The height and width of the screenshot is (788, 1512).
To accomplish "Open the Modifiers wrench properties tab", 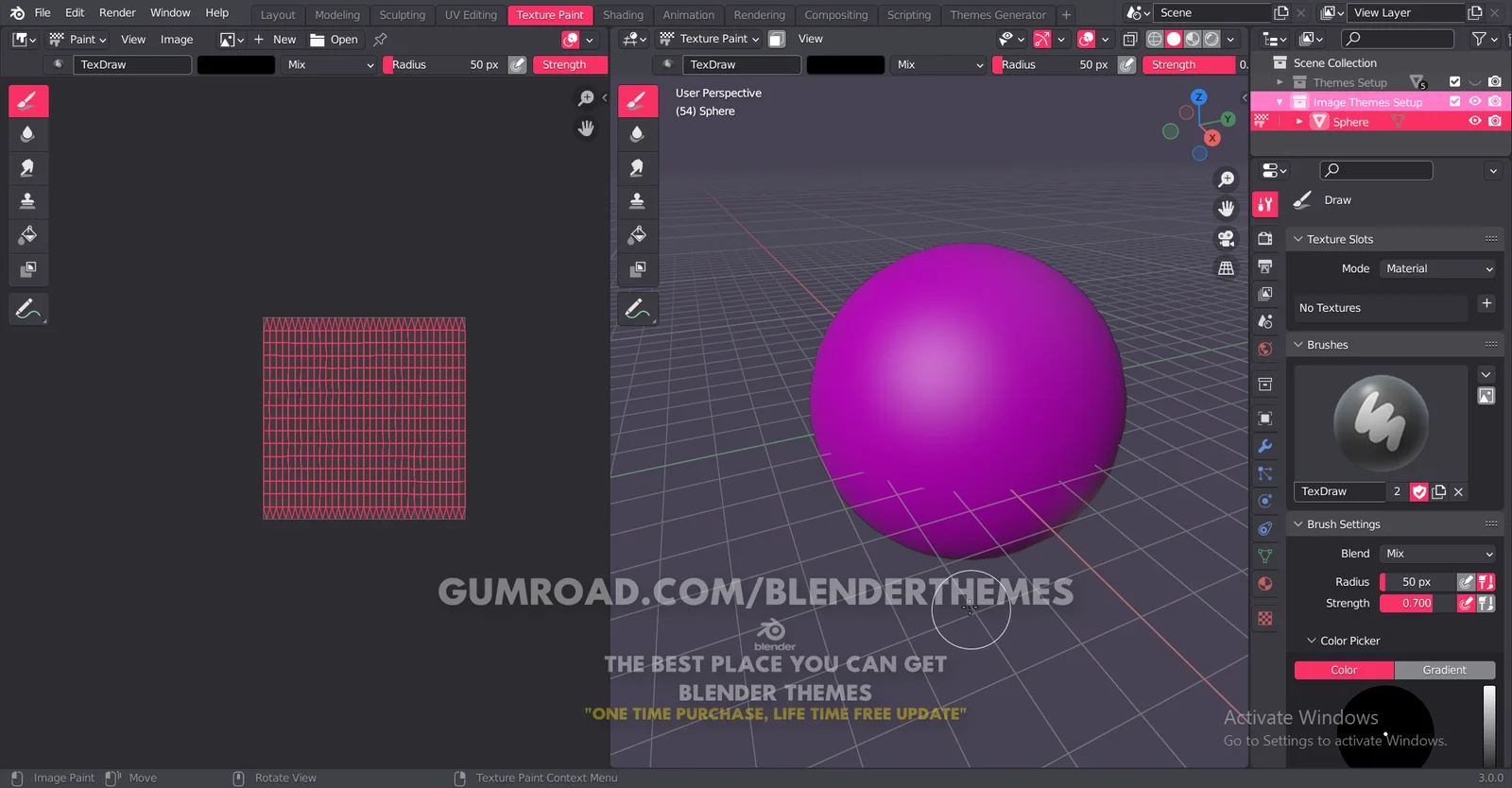I will 1265,446.
